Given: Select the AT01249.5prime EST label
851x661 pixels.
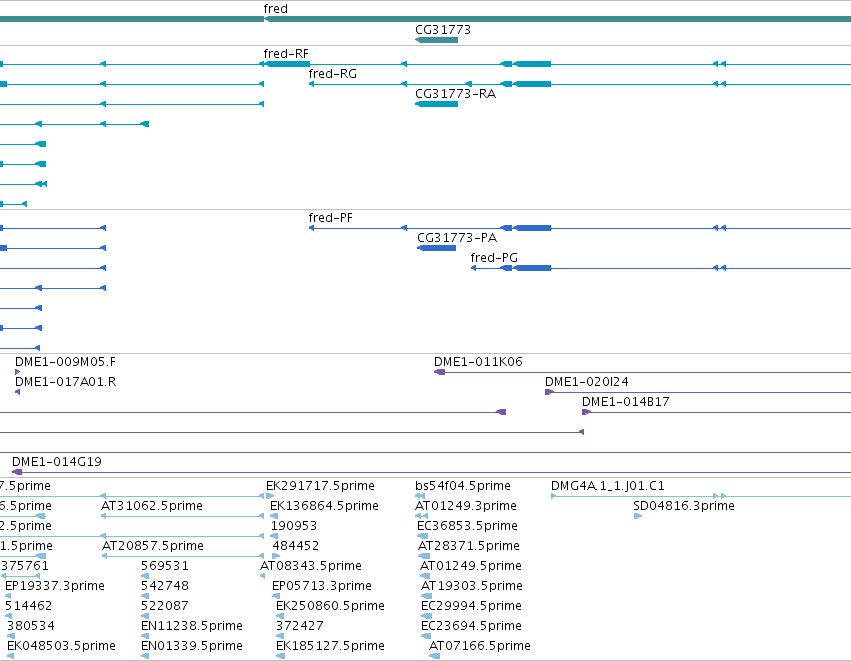Looking at the screenshot, I should click(x=471, y=566).
